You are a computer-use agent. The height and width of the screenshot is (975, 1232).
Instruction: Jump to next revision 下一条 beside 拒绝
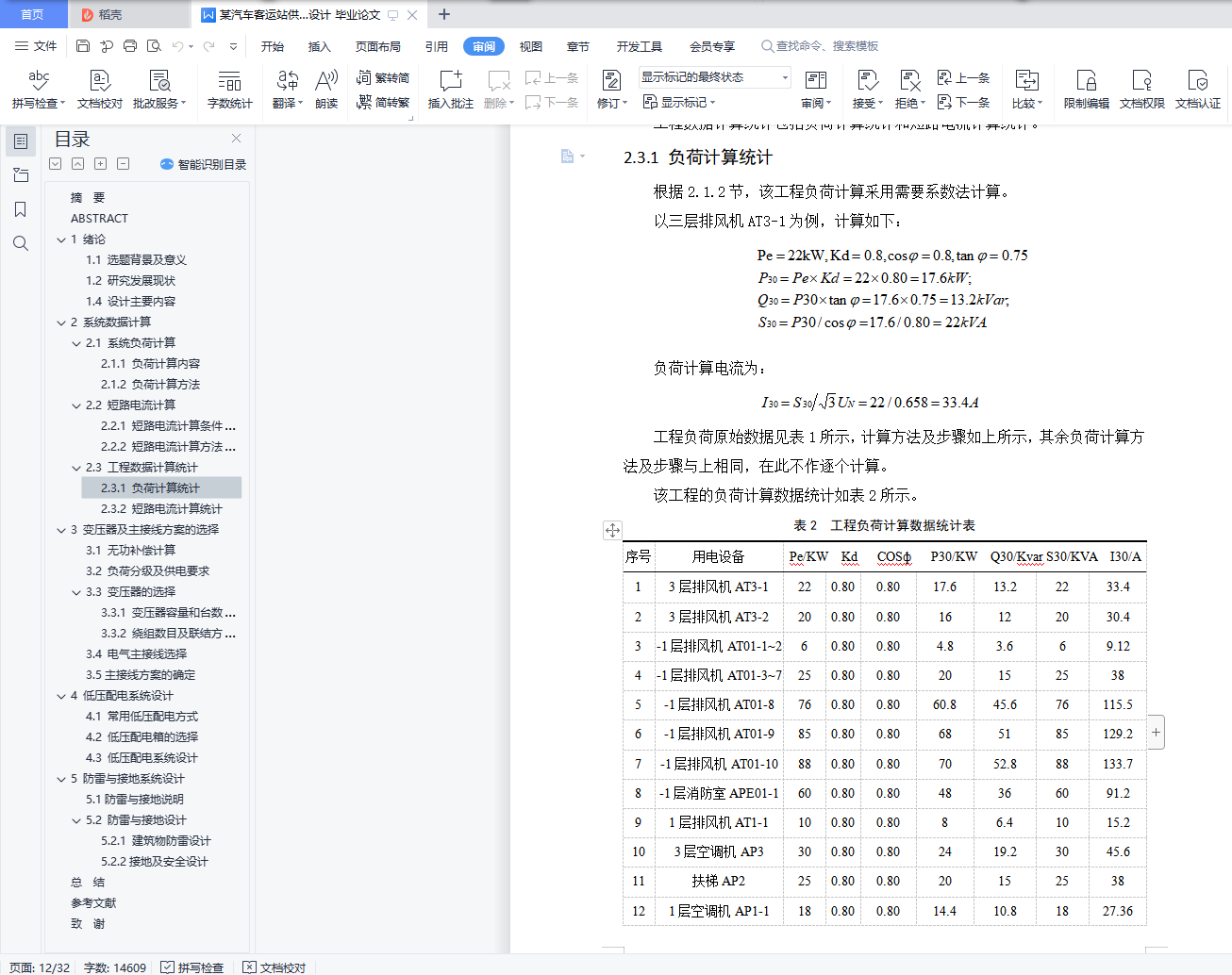pos(963,102)
